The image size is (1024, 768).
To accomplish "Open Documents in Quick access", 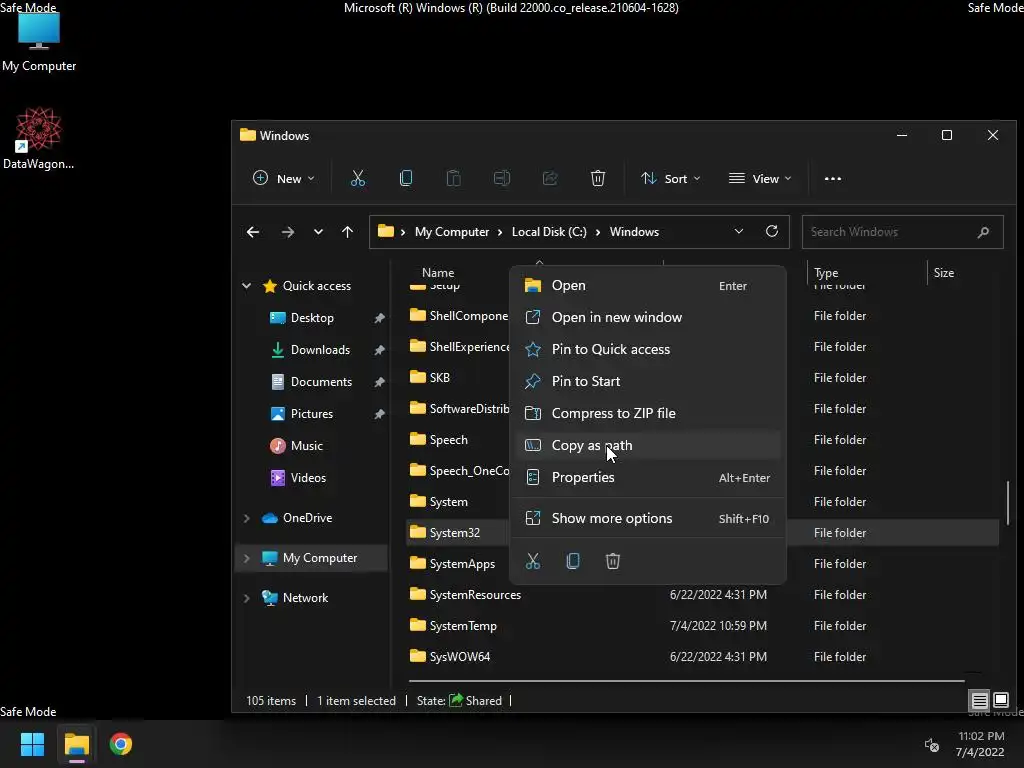I will [x=321, y=382].
